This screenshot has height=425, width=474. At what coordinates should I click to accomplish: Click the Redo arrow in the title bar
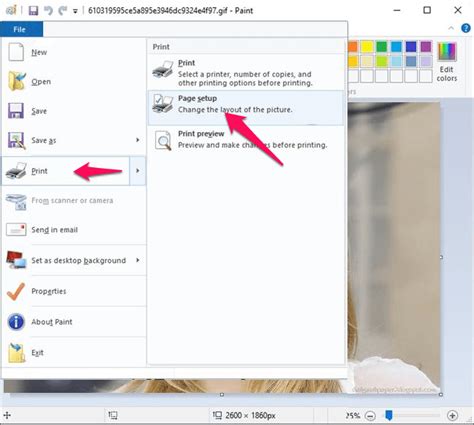(x=63, y=11)
